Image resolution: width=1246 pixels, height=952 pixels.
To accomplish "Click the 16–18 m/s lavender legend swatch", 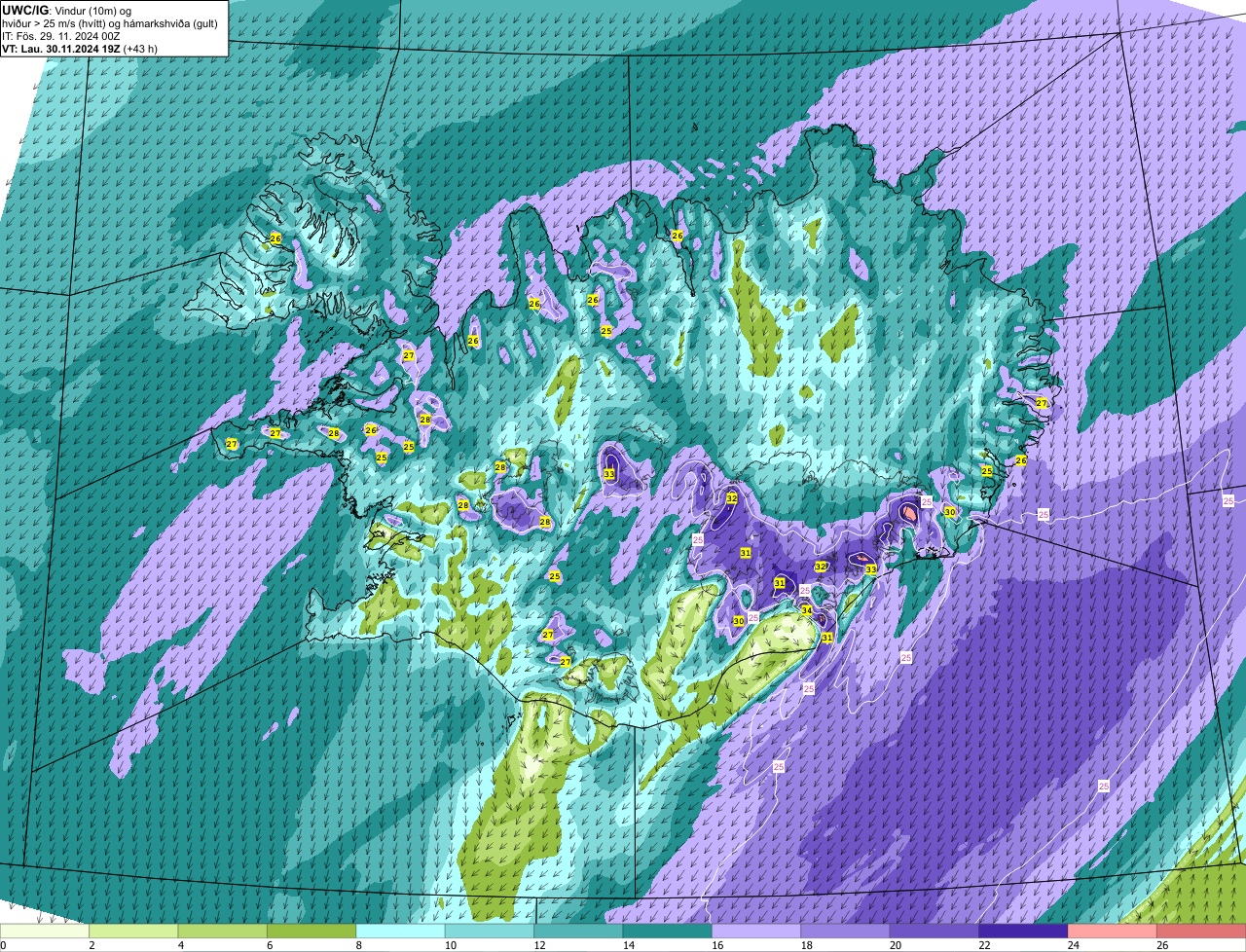I will (x=756, y=931).
